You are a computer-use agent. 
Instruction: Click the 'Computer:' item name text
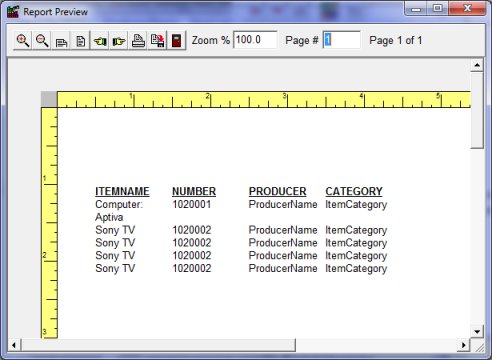119,204
